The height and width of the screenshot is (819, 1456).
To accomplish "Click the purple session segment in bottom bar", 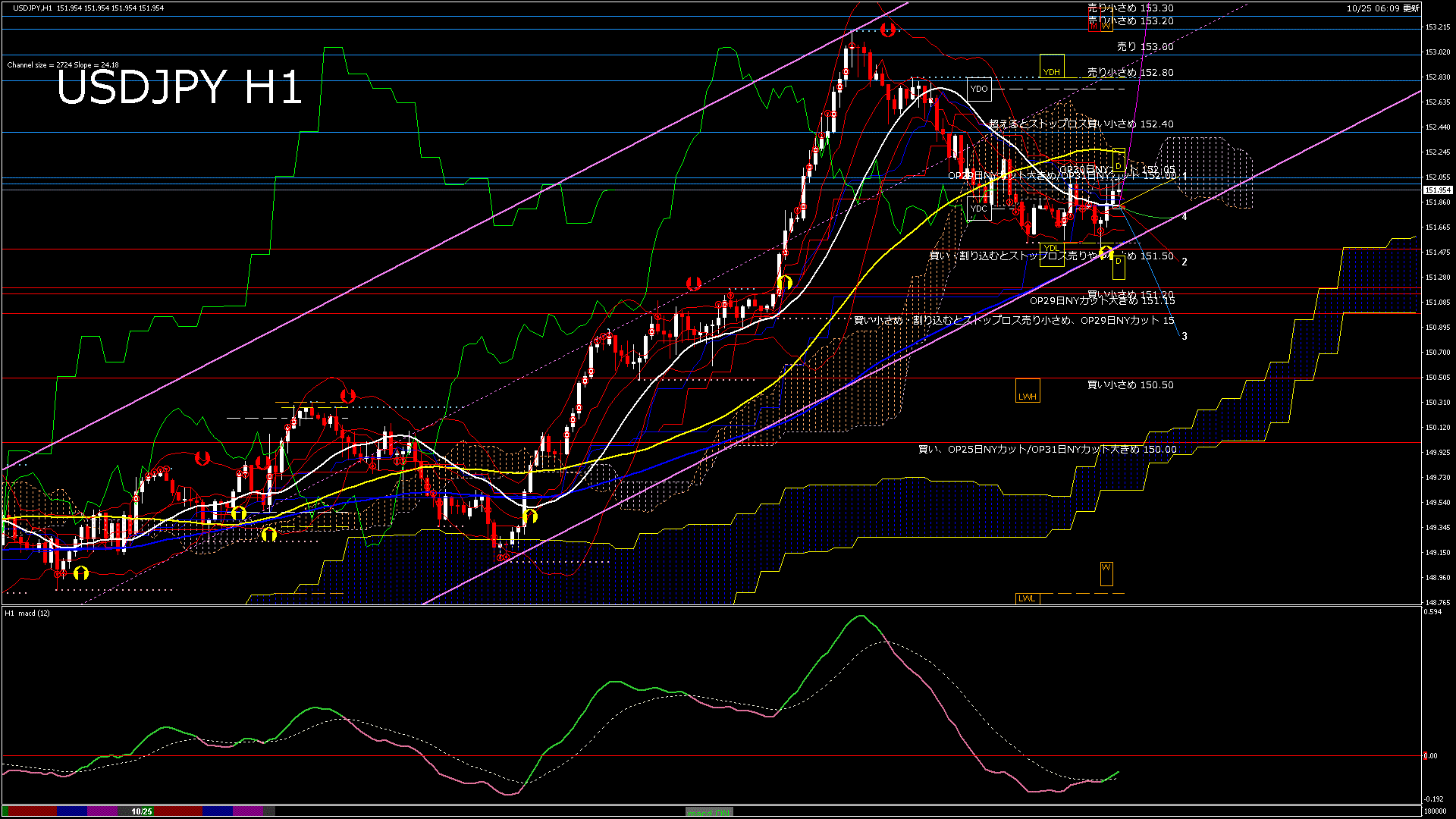I will click(102, 811).
